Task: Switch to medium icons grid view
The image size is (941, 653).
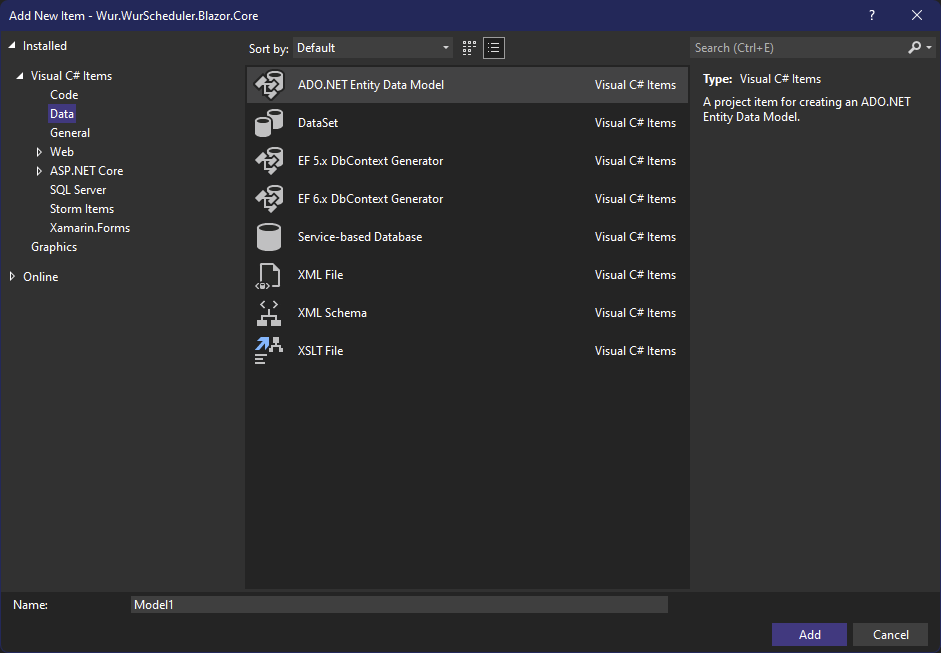Action: coord(469,48)
